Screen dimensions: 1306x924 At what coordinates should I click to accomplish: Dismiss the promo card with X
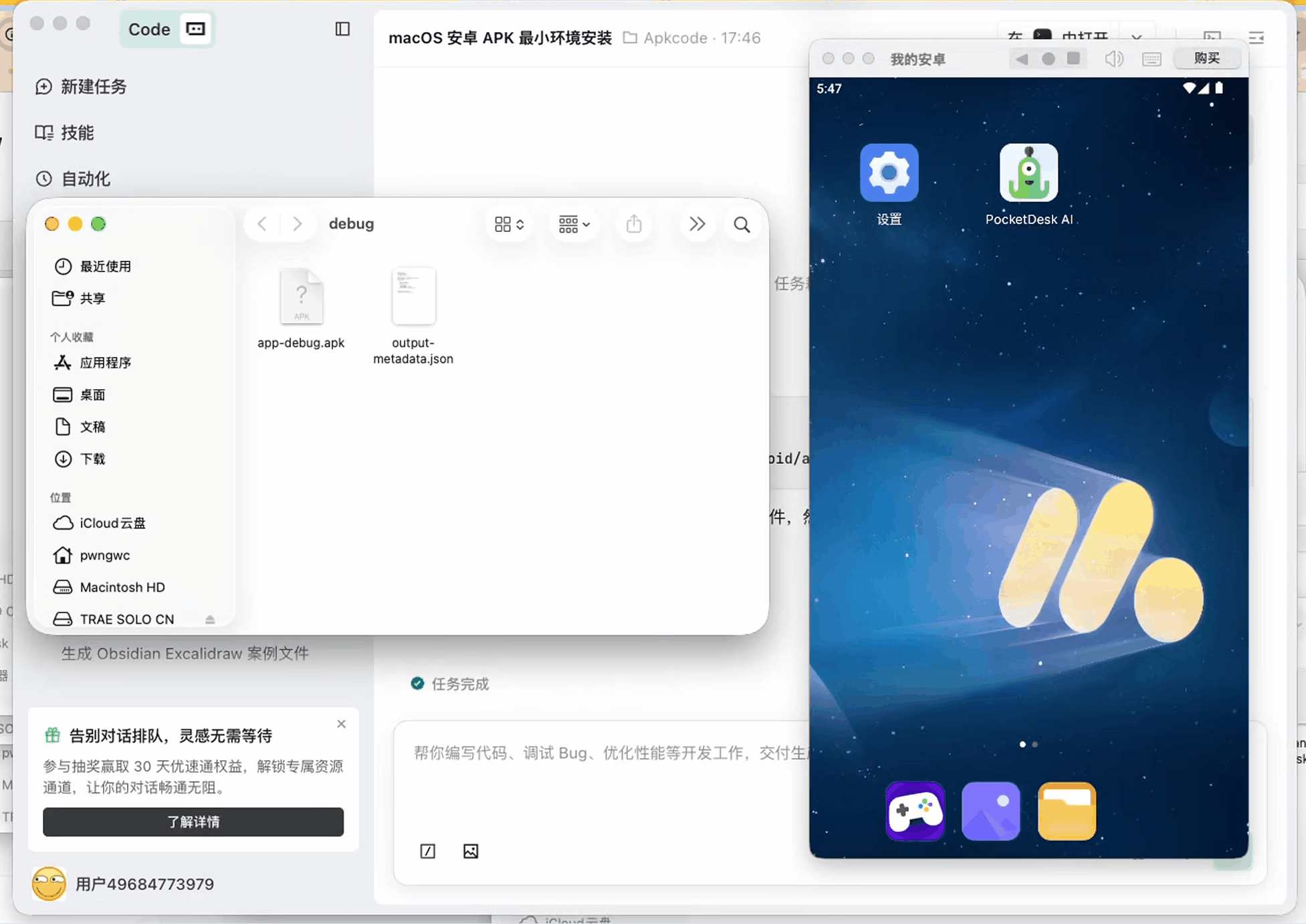(x=341, y=724)
